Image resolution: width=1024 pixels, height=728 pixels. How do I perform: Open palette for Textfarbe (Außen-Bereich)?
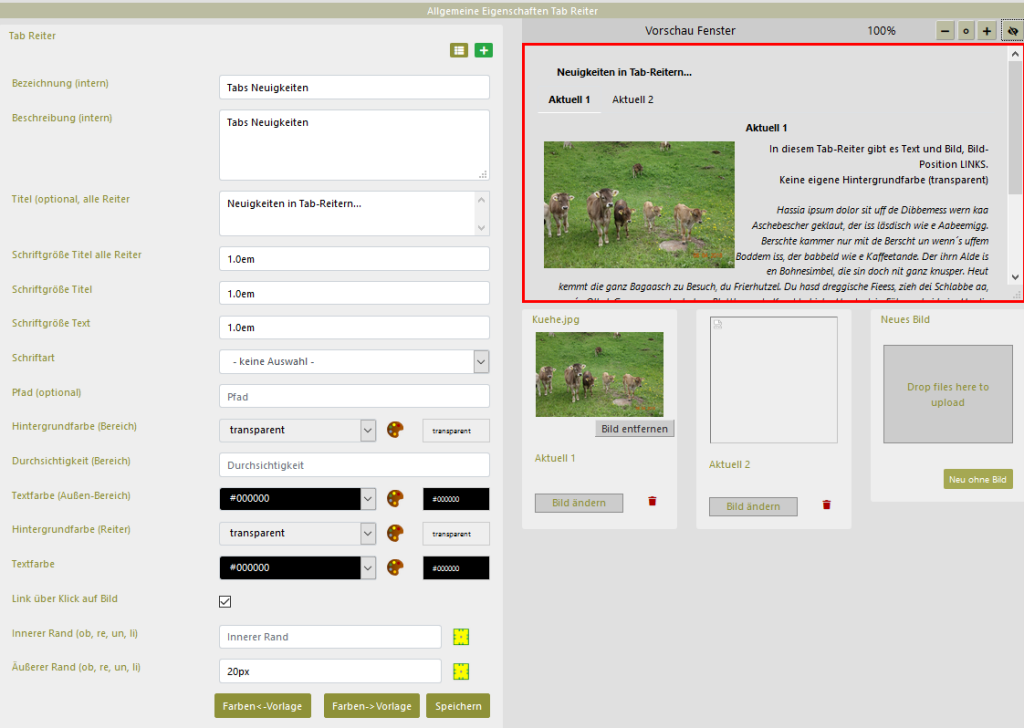396,499
